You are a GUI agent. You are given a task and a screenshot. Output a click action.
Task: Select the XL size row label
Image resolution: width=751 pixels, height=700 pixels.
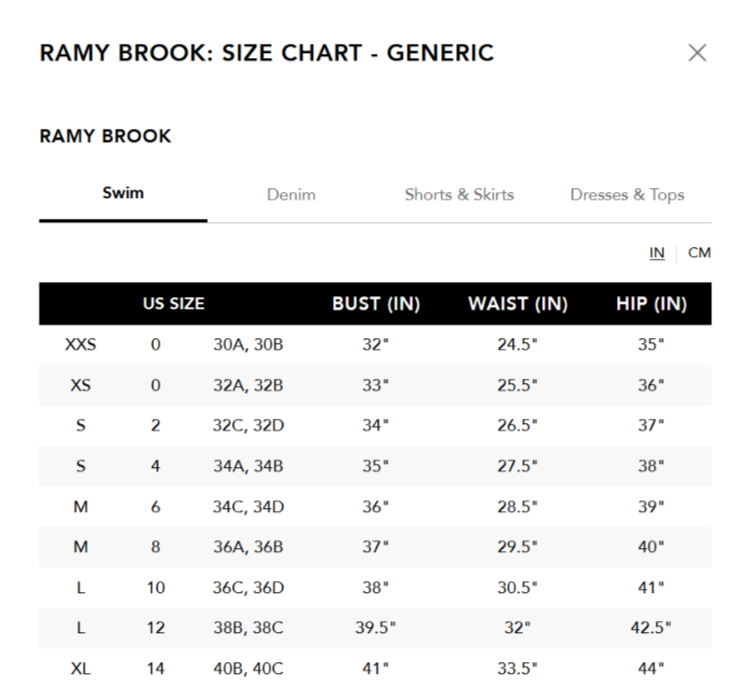click(80, 668)
